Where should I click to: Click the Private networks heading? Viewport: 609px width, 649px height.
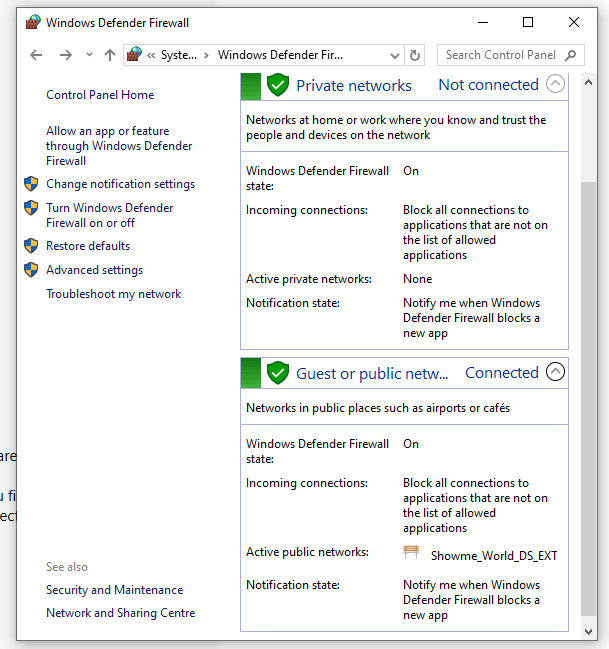coord(354,86)
